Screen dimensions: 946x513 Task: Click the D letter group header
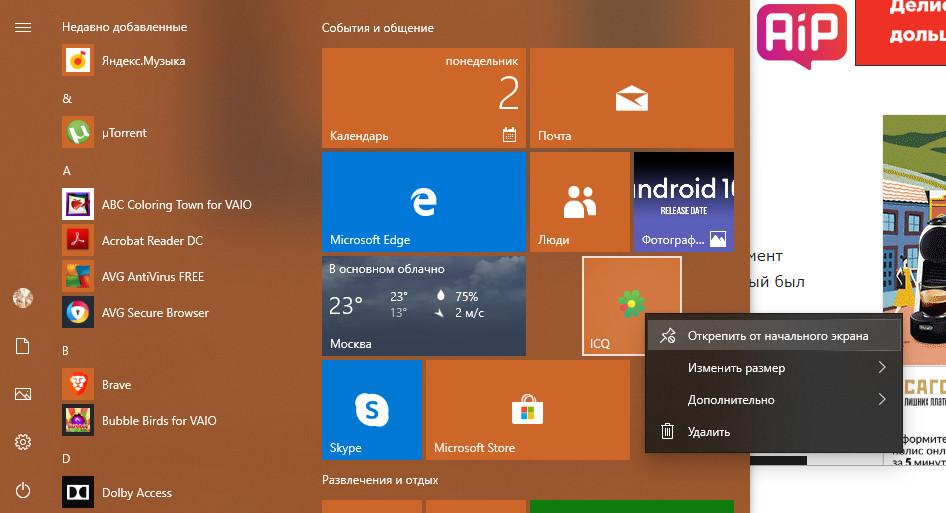66,459
